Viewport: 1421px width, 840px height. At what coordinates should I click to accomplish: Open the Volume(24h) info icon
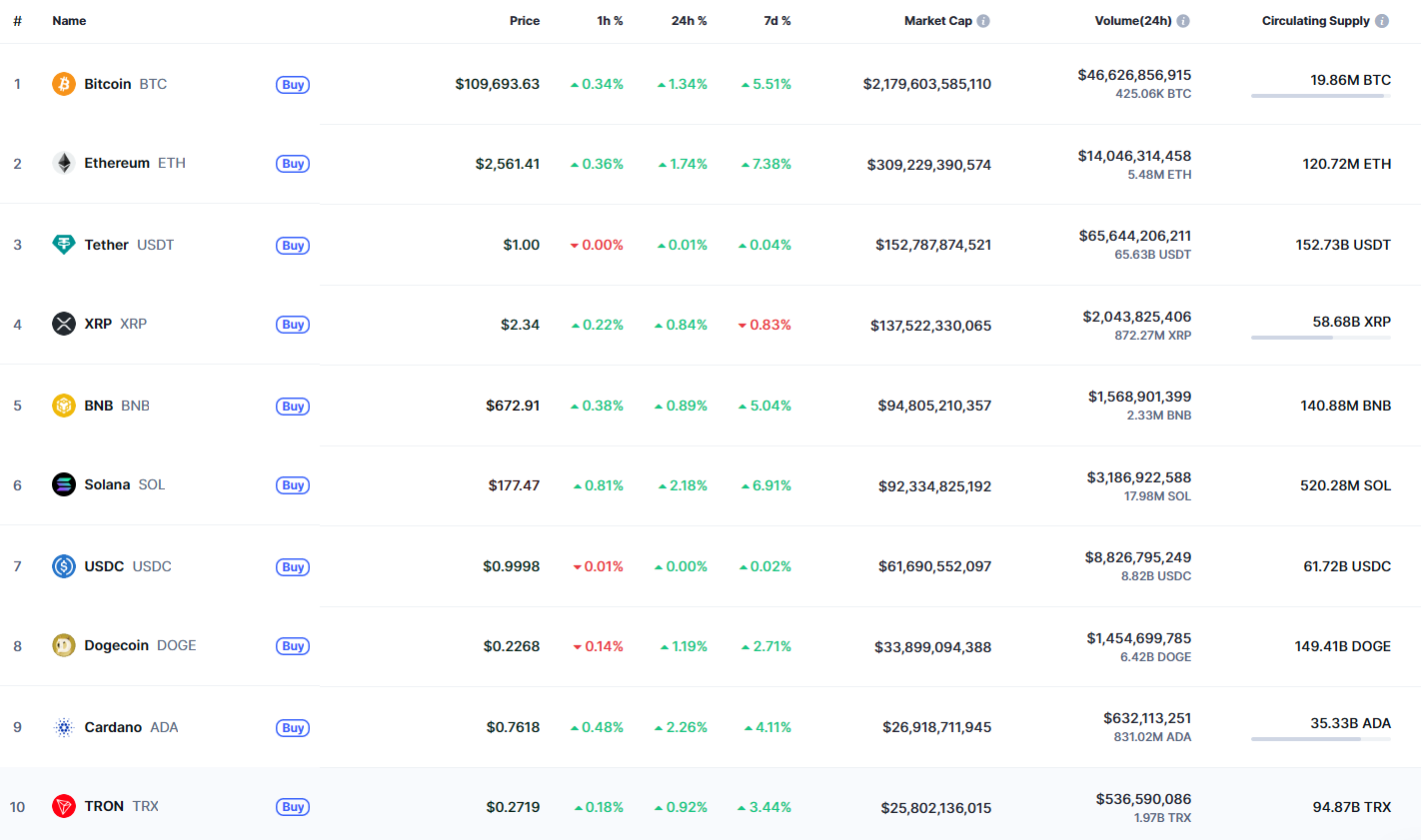click(1183, 21)
